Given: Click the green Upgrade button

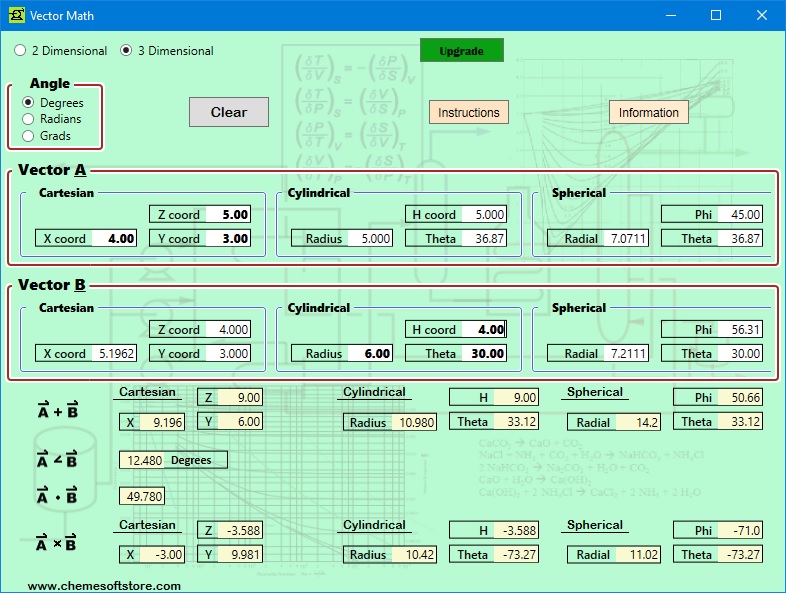Looking at the screenshot, I should (x=461, y=51).
